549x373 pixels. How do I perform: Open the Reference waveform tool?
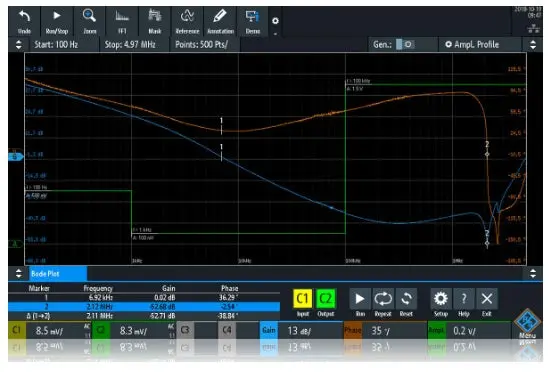tap(187, 22)
